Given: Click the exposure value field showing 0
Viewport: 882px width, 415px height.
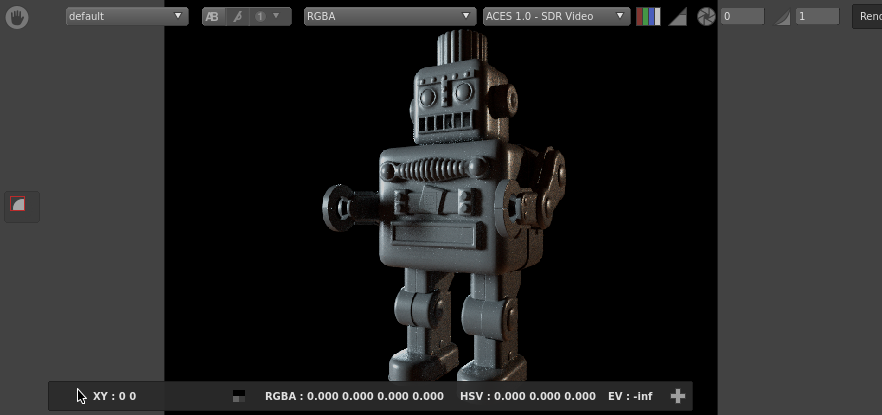Looking at the screenshot, I should coord(742,16).
